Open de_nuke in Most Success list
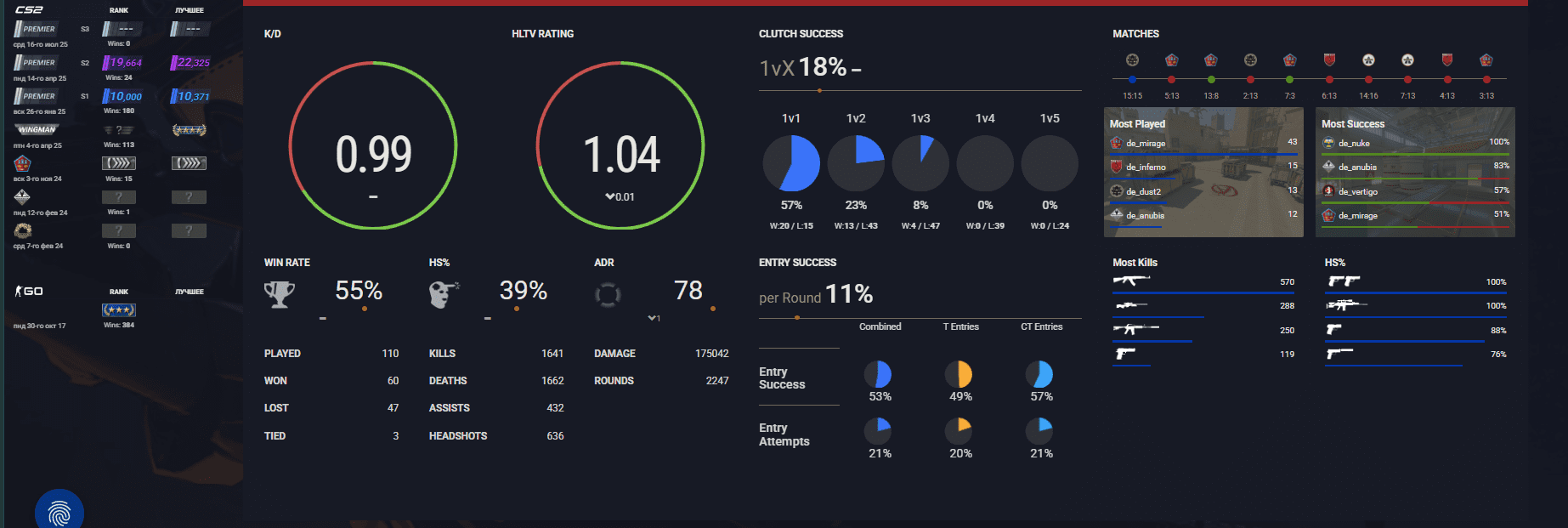Image resolution: width=1568 pixels, height=528 pixels. [x=1353, y=144]
